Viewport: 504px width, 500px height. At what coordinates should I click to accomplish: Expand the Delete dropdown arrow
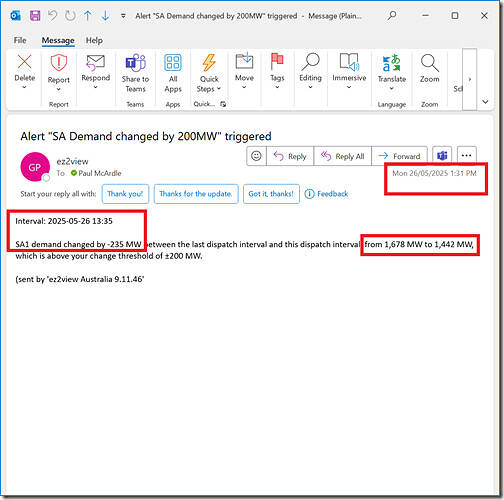coord(24,87)
